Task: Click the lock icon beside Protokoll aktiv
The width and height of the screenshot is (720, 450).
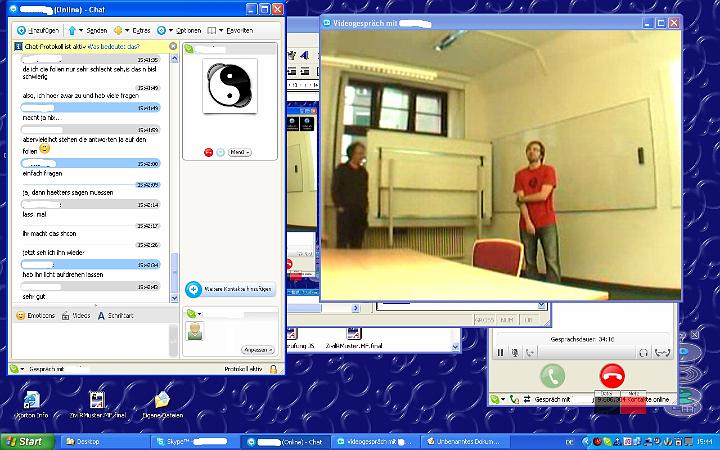Action: [273, 369]
